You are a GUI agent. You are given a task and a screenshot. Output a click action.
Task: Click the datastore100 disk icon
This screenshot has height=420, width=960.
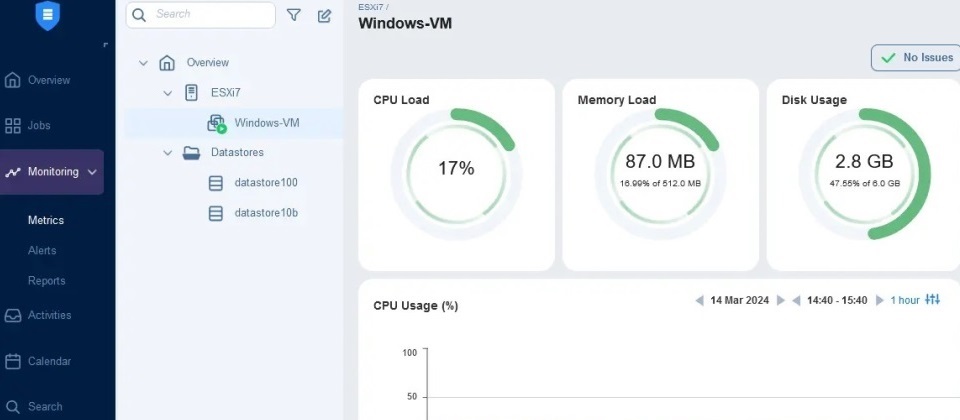(216, 183)
